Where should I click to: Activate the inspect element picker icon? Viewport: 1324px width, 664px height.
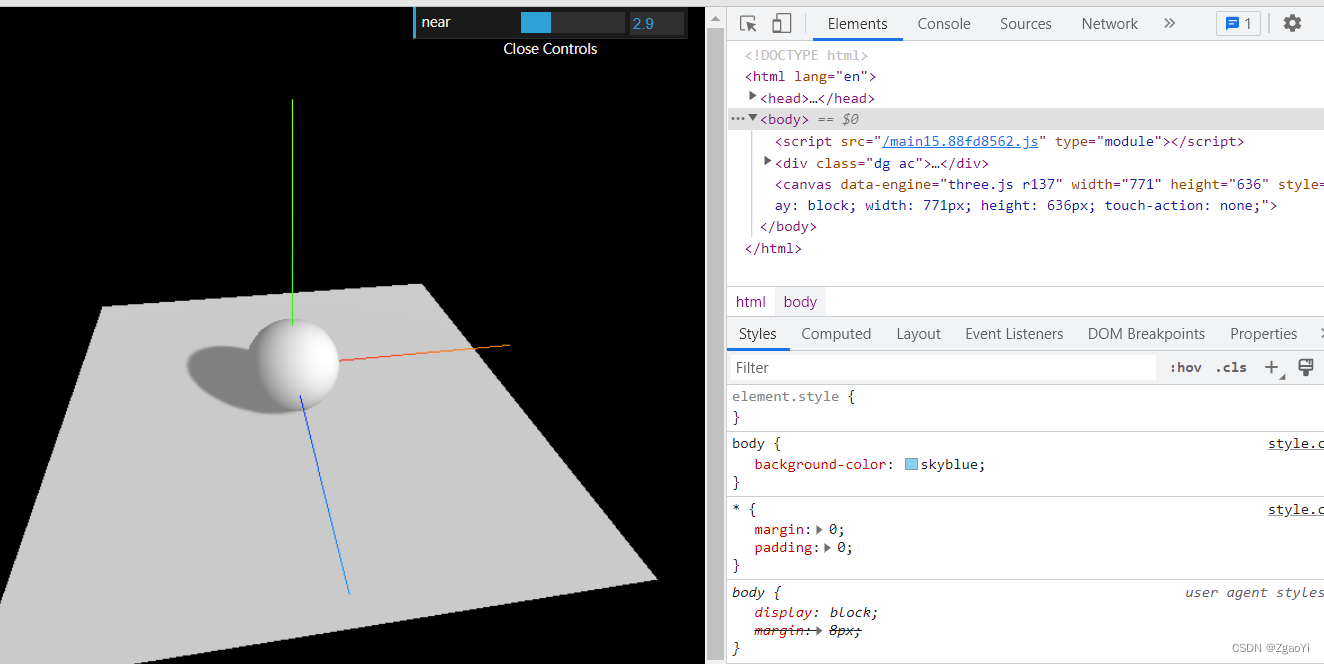click(748, 23)
